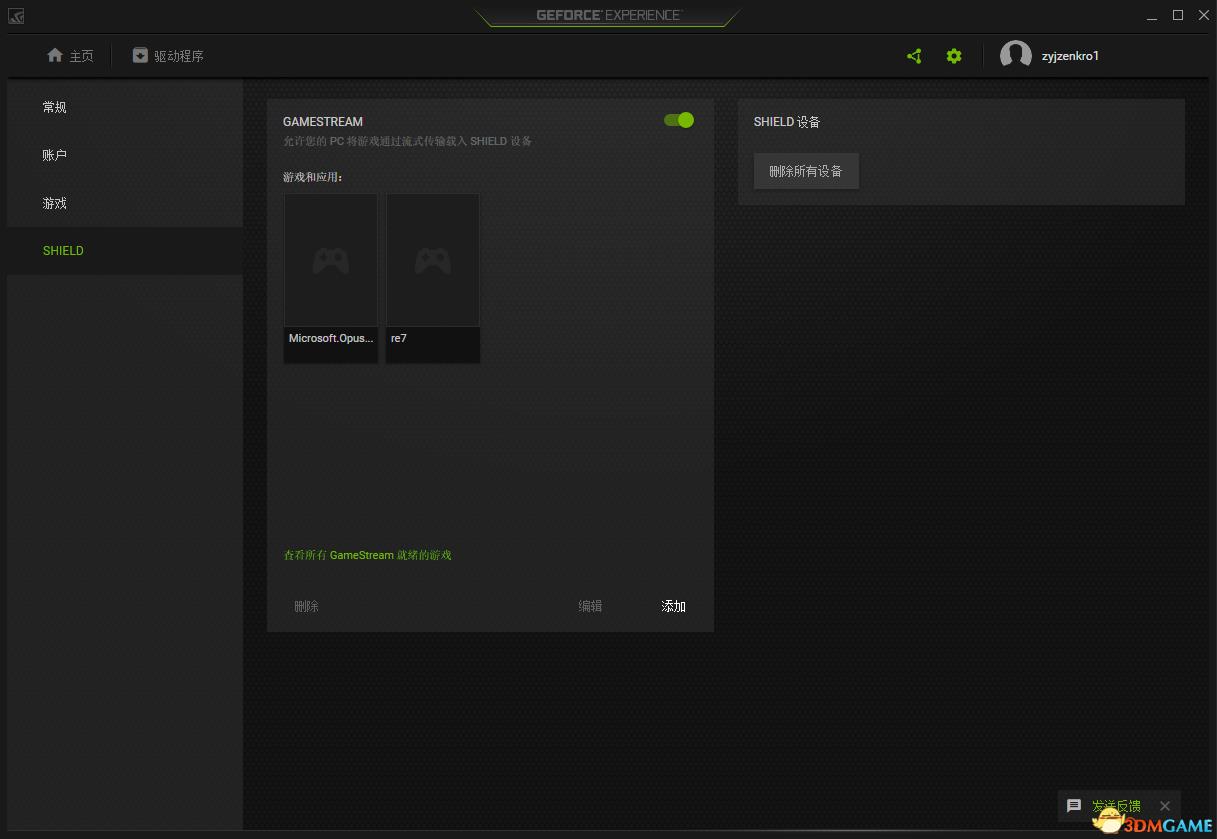Go to the 主页 home tab
The image size is (1217, 839).
pyautogui.click(x=70, y=56)
